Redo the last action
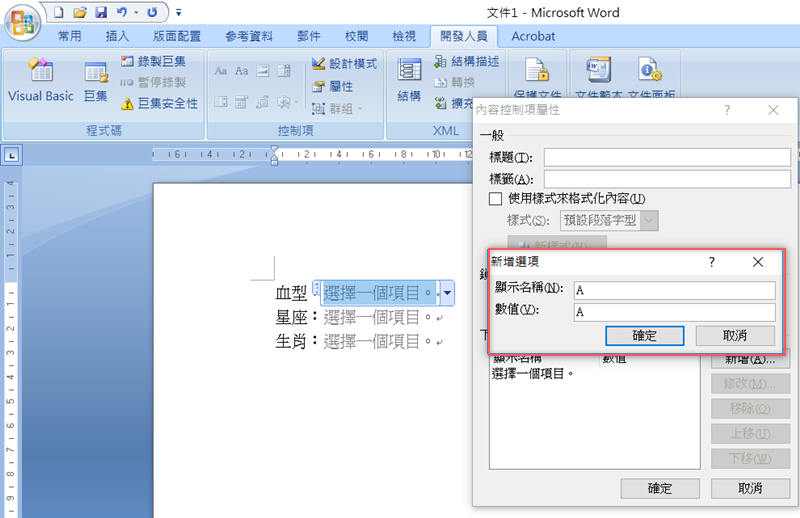Image resolution: width=800 pixels, height=518 pixels. 152,12
